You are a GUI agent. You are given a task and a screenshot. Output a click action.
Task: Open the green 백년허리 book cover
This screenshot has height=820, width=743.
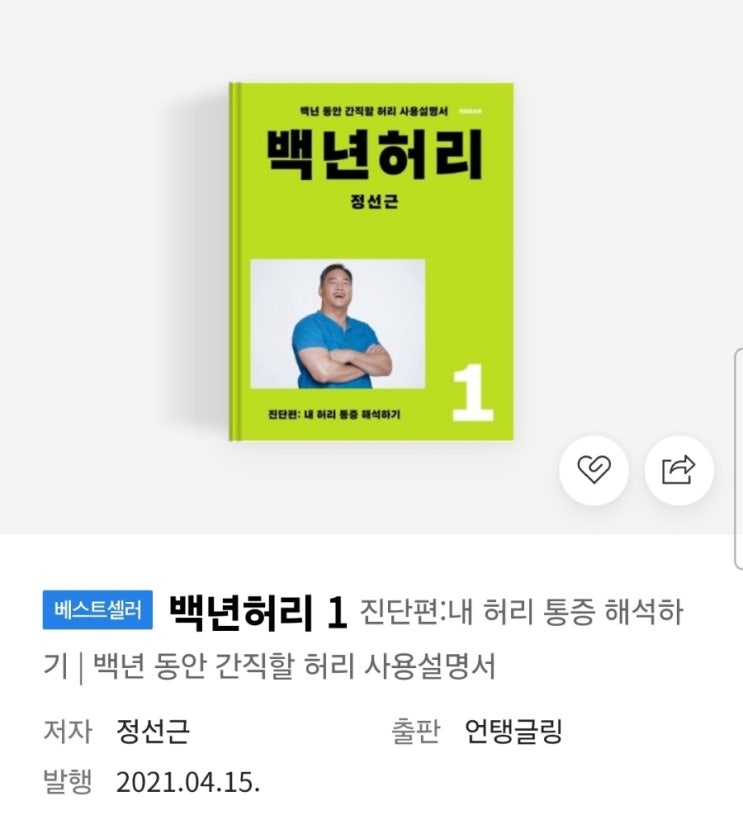tap(371, 261)
